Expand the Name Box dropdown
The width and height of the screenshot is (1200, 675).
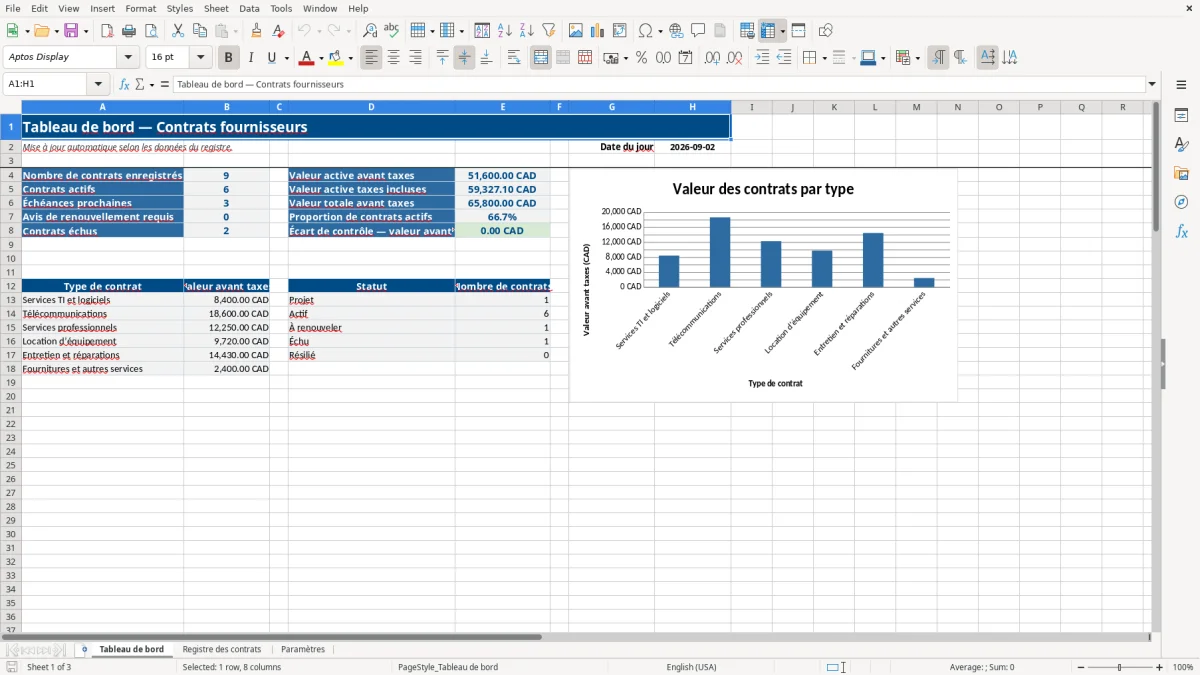pyautogui.click(x=98, y=85)
